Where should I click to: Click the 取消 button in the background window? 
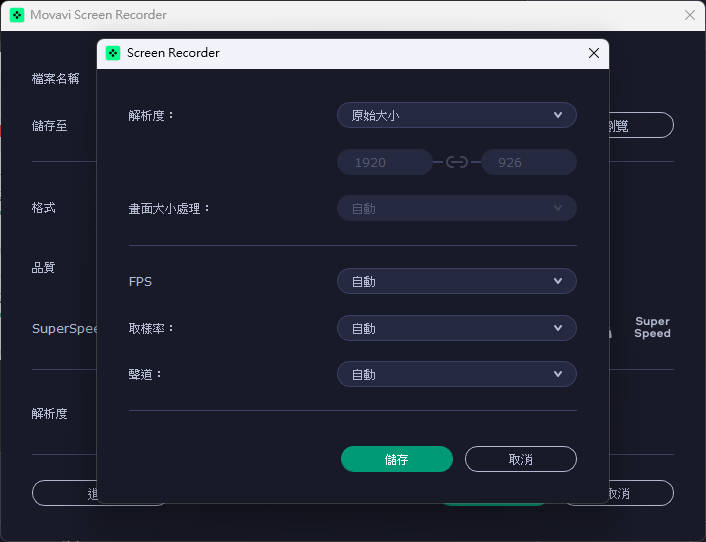(x=641, y=493)
